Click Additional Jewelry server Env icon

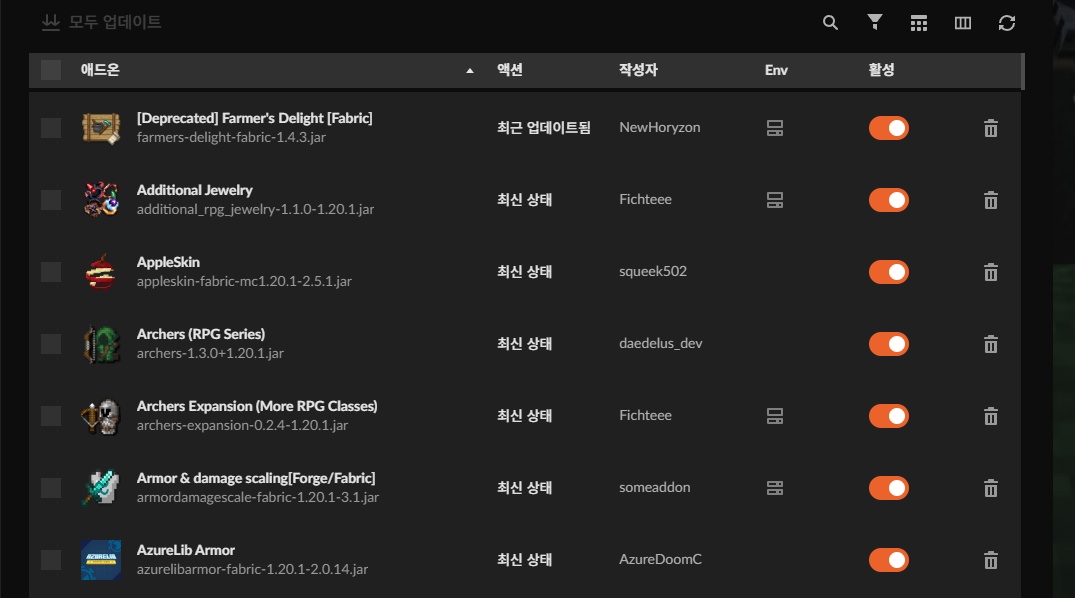pos(775,200)
